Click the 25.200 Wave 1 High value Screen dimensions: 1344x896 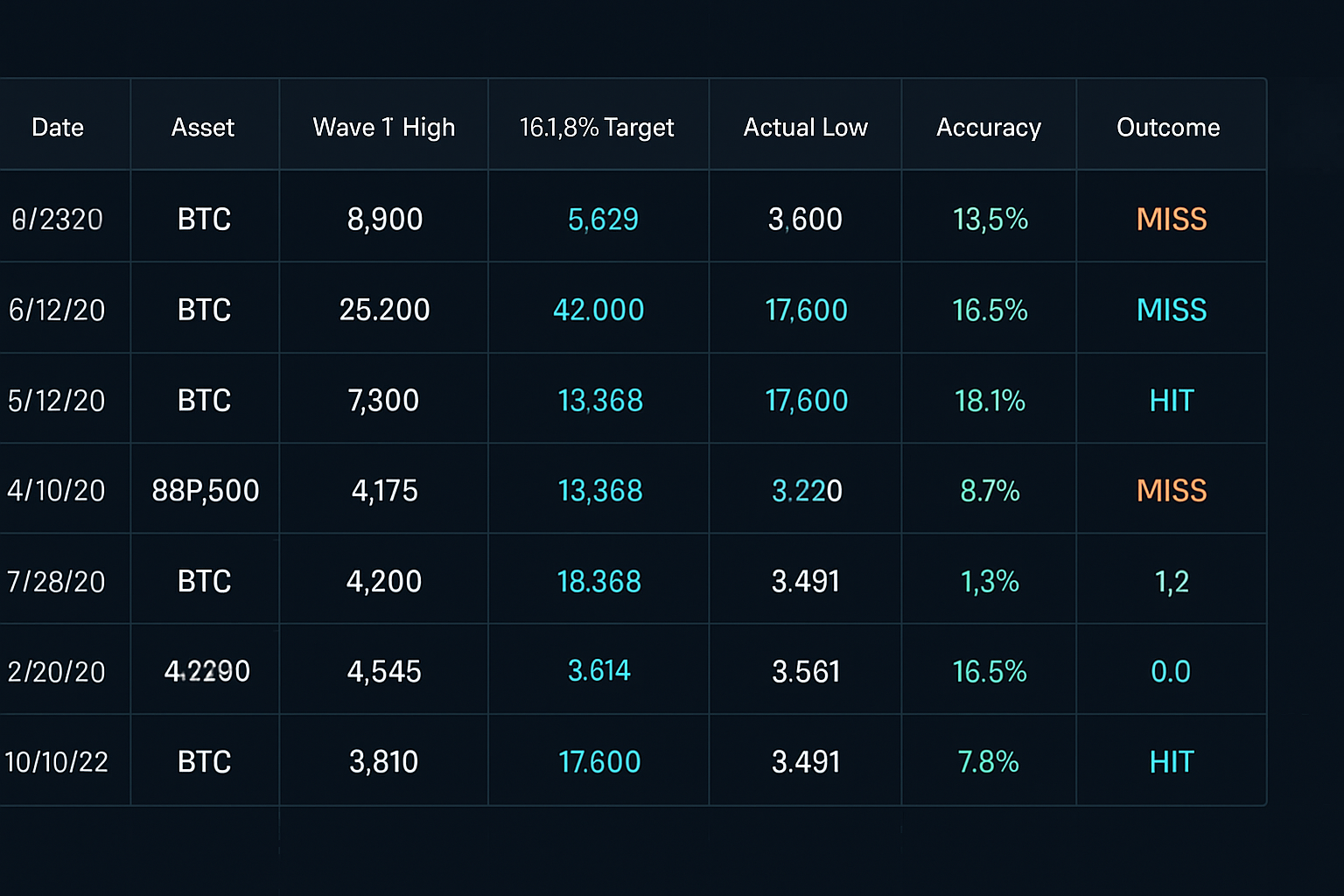(x=383, y=309)
